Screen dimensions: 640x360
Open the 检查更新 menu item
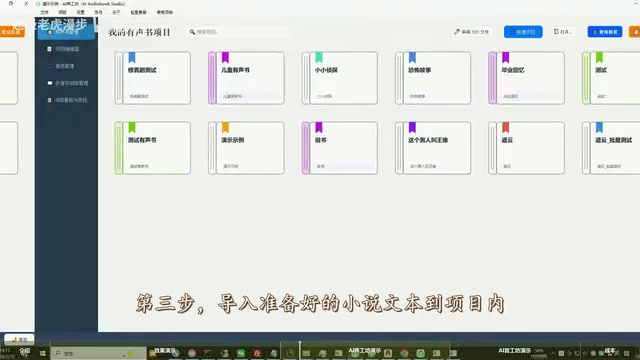138,12
